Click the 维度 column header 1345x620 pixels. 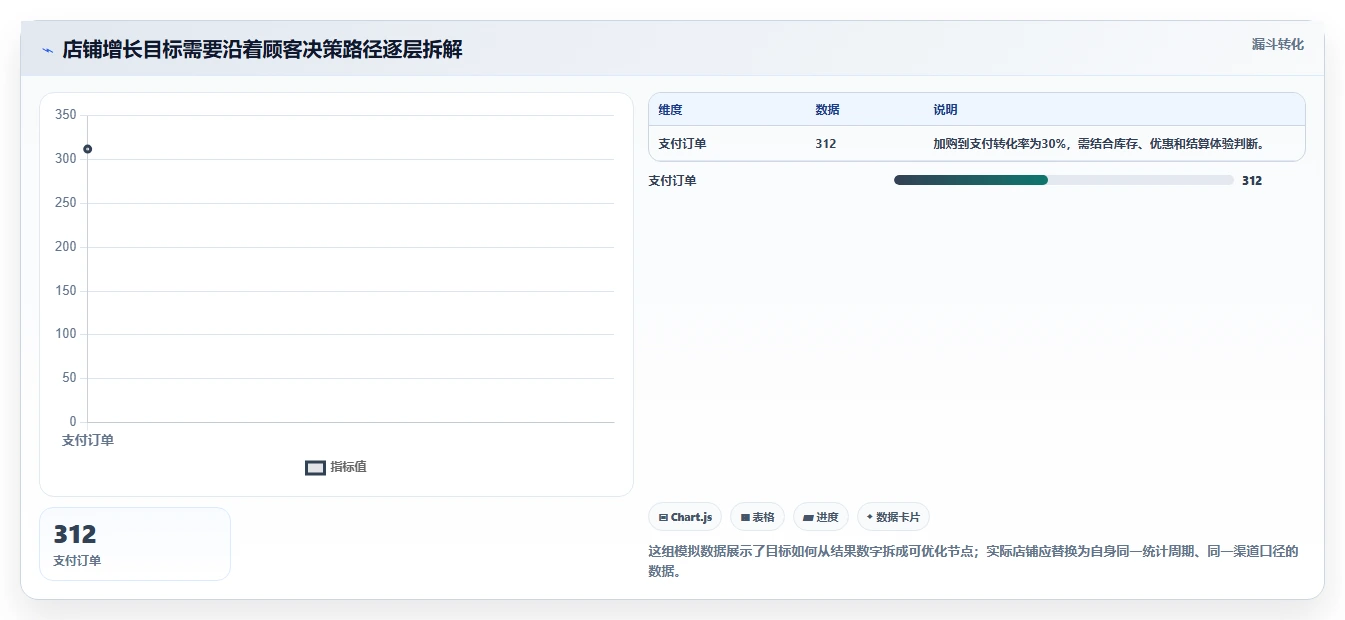[670, 110]
